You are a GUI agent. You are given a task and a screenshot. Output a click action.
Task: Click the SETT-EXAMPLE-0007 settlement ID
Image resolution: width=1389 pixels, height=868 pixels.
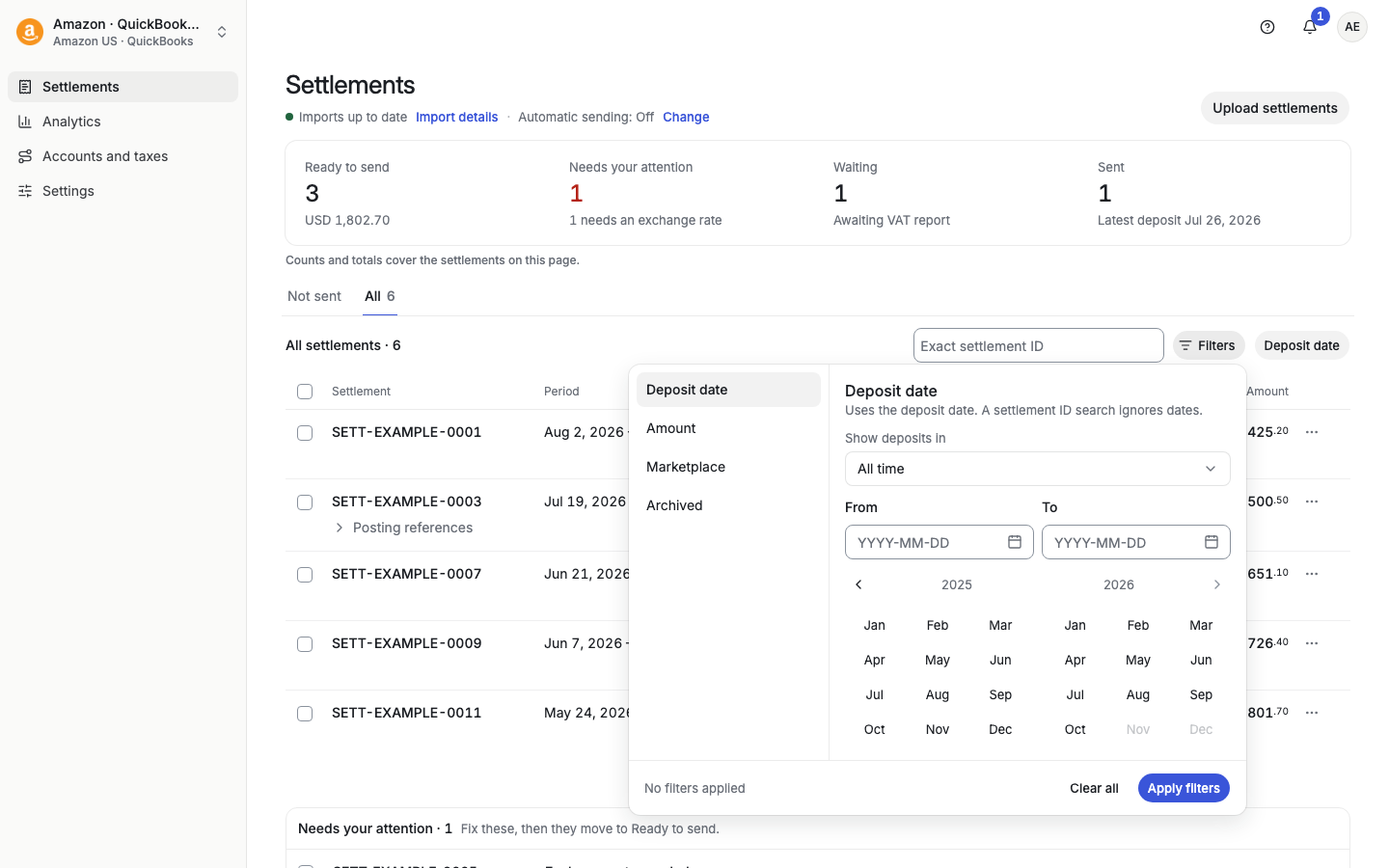[406, 574]
